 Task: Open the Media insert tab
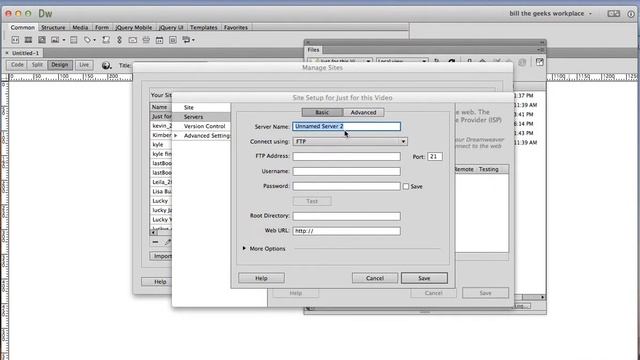coord(80,27)
